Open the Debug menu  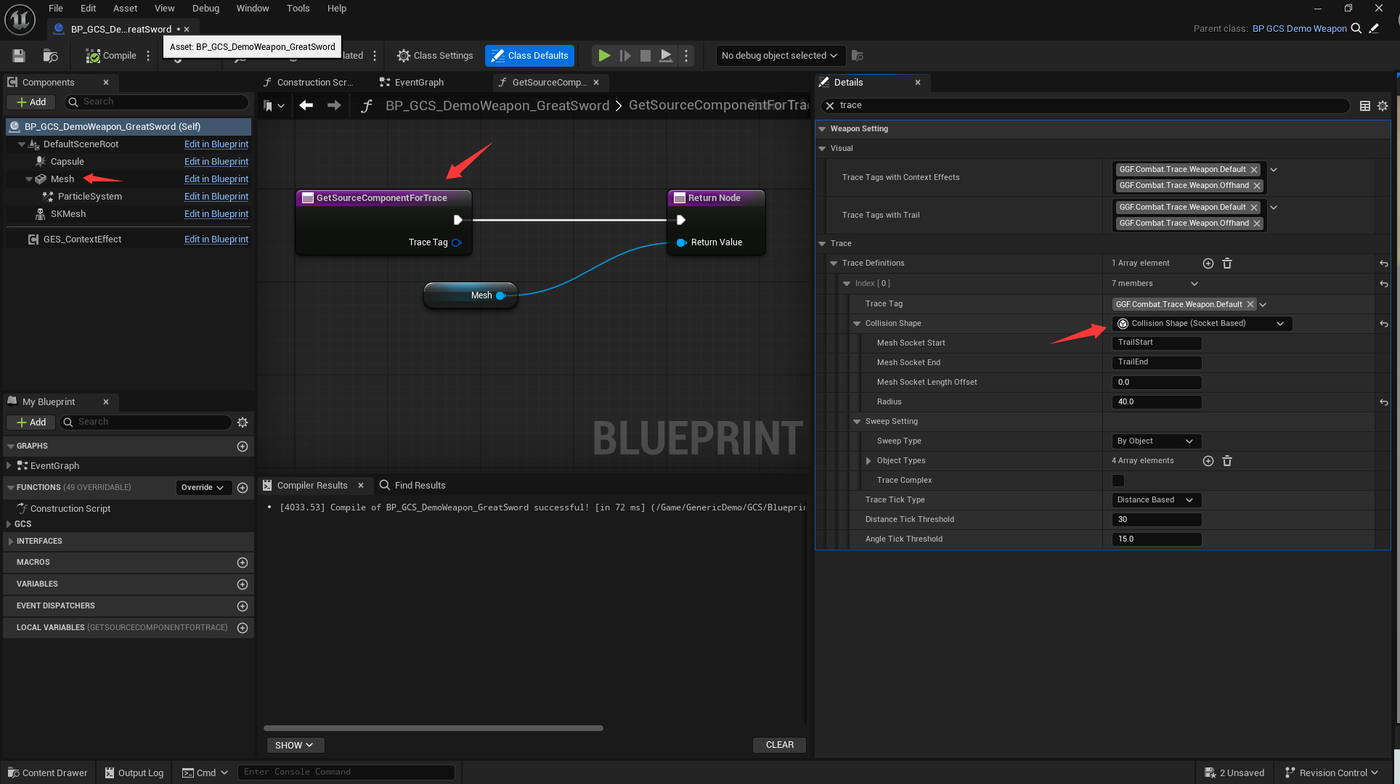tap(205, 8)
